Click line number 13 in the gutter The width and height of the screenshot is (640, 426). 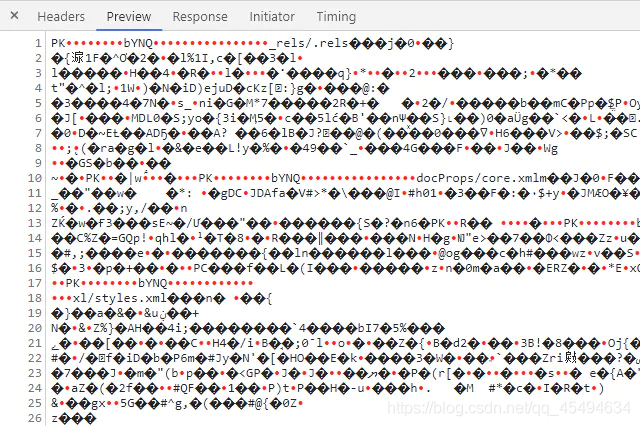coord(35,223)
